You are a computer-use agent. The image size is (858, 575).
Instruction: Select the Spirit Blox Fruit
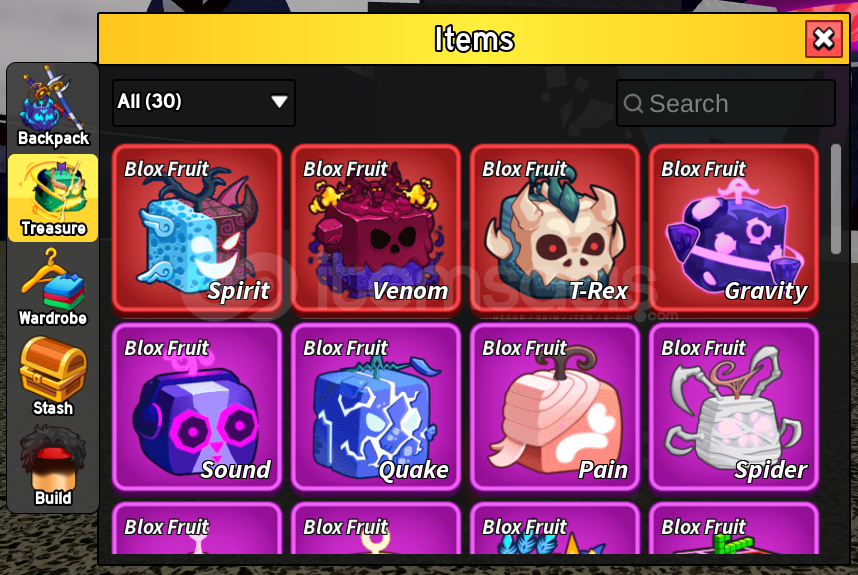197,229
